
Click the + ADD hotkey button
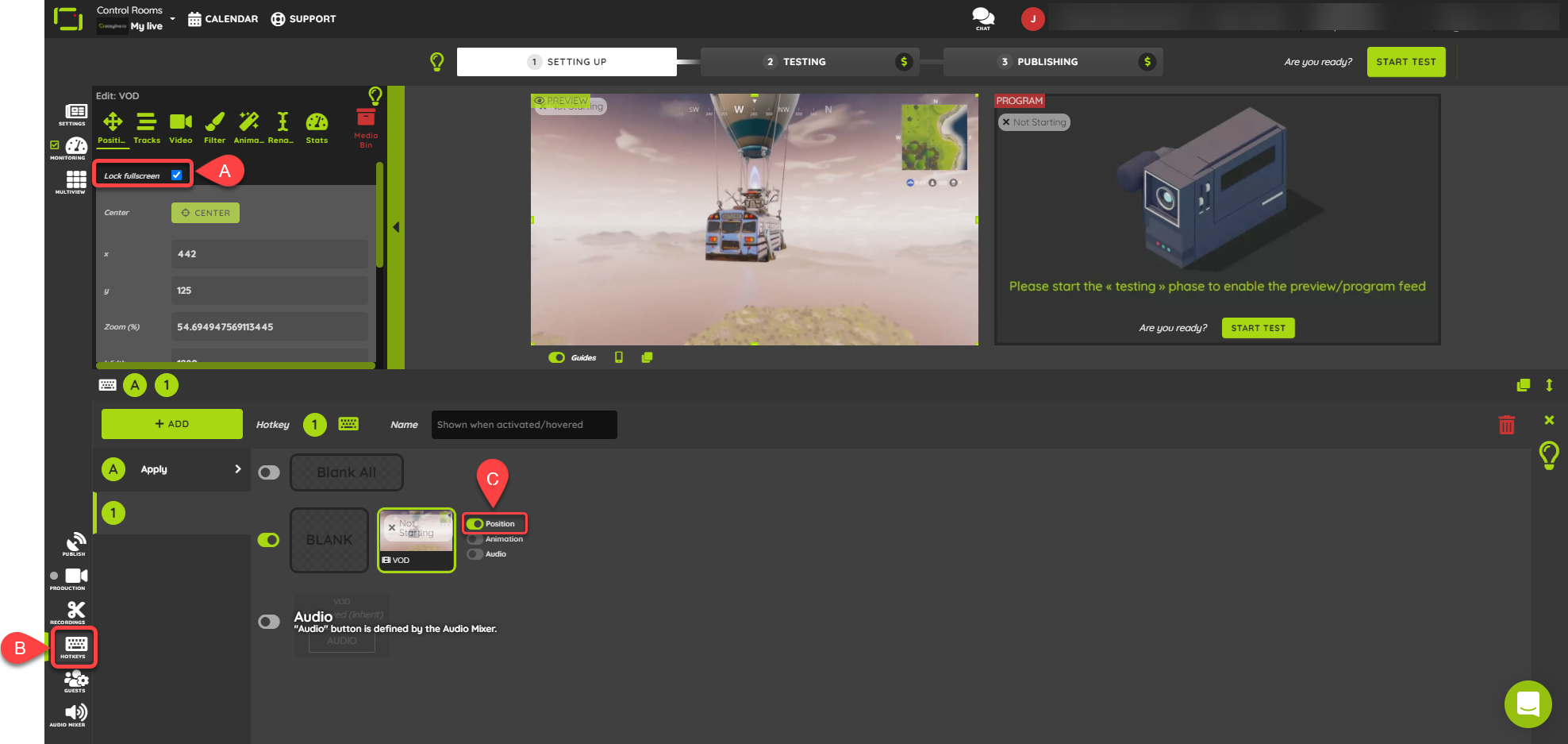point(172,424)
